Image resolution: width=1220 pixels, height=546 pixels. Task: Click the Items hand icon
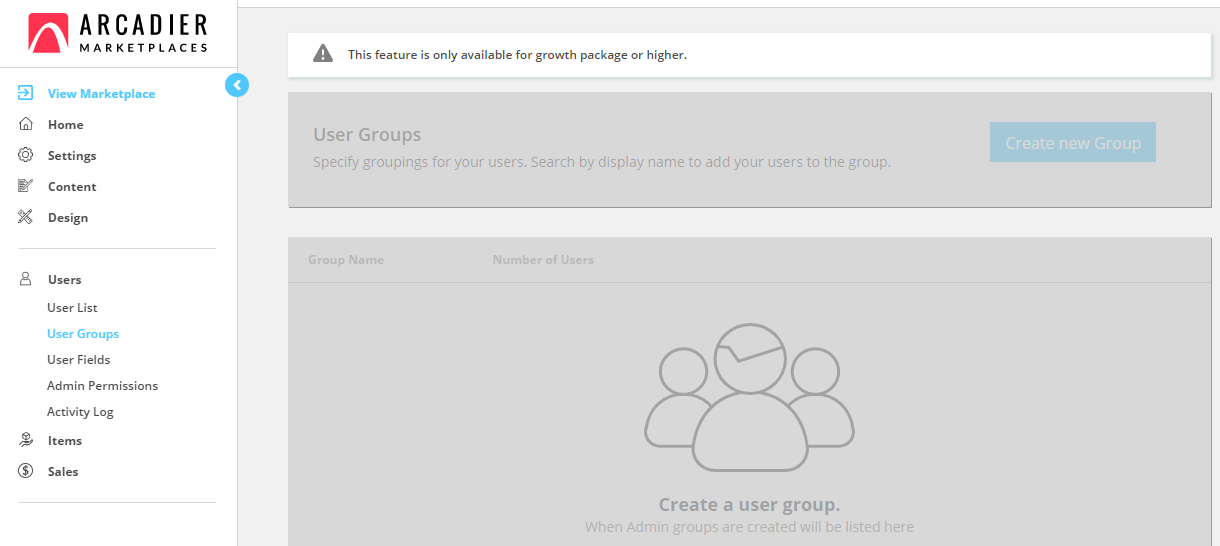click(x=26, y=440)
